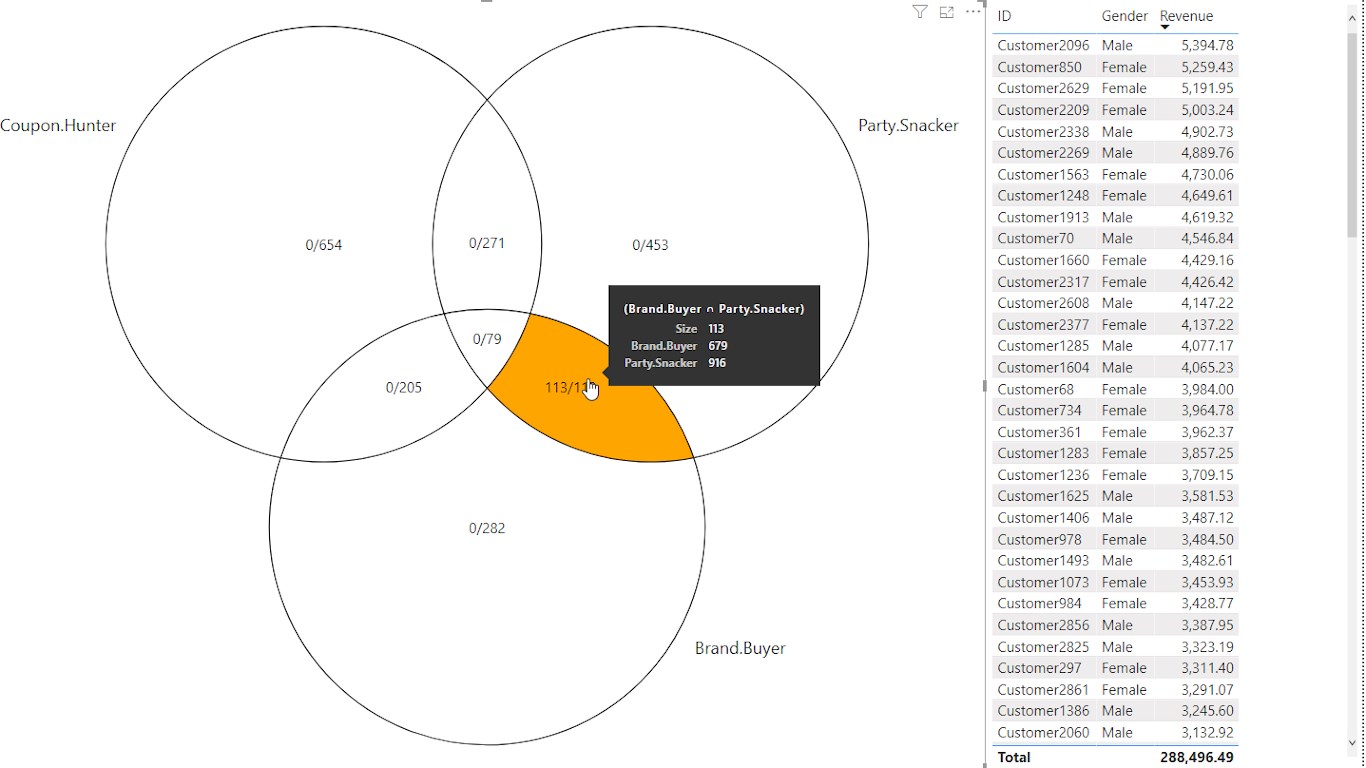This screenshot has width=1366, height=768.
Task: Click revenue value 3,484.50
Action: [1207, 539]
